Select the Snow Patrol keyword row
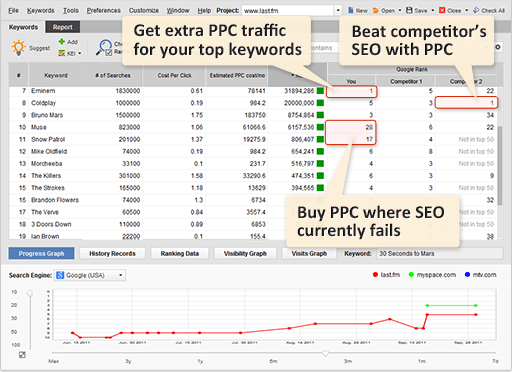The width and height of the screenshot is (512, 372). [x=253, y=139]
